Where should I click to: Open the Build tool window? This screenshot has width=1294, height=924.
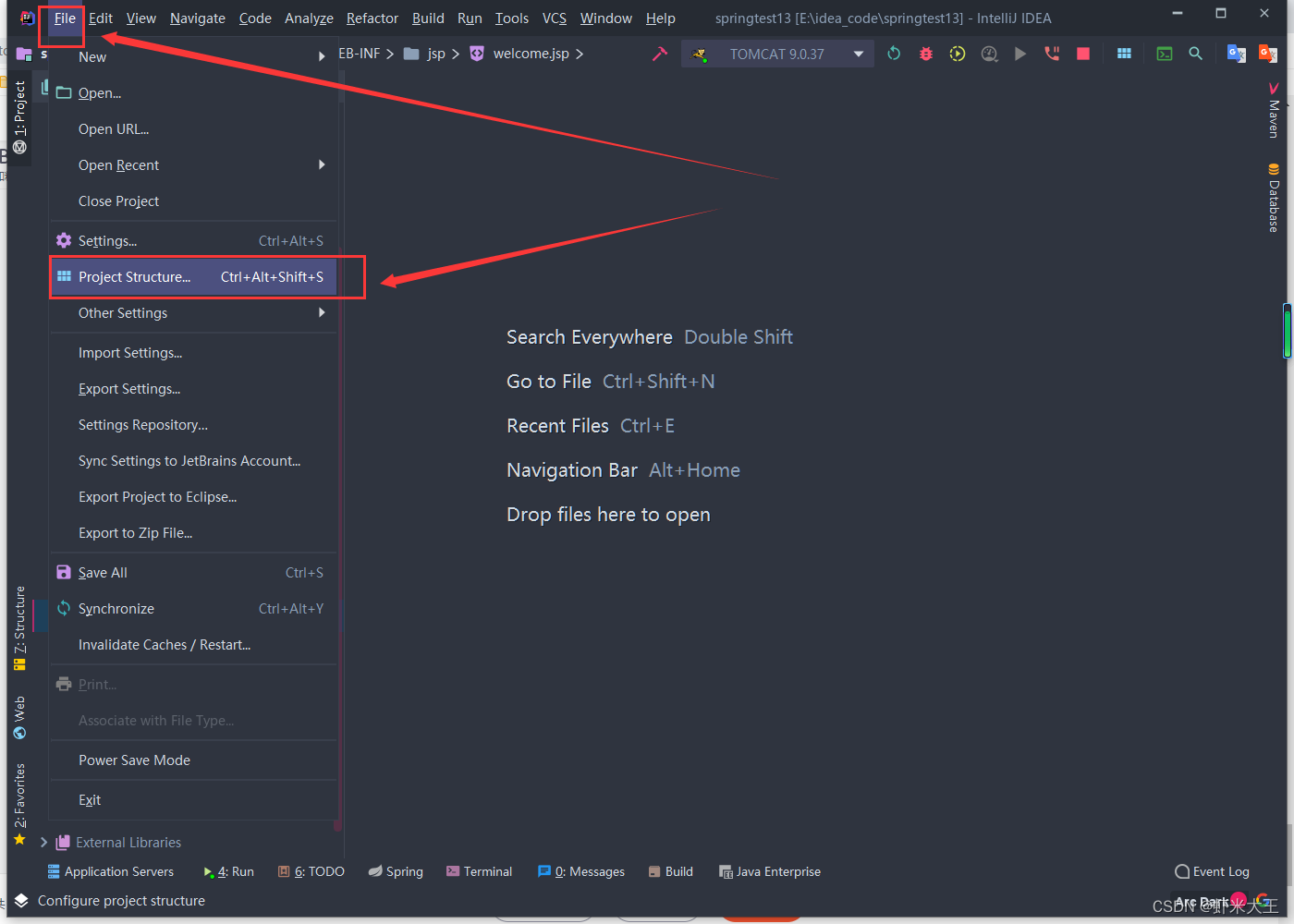pyautogui.click(x=671, y=871)
